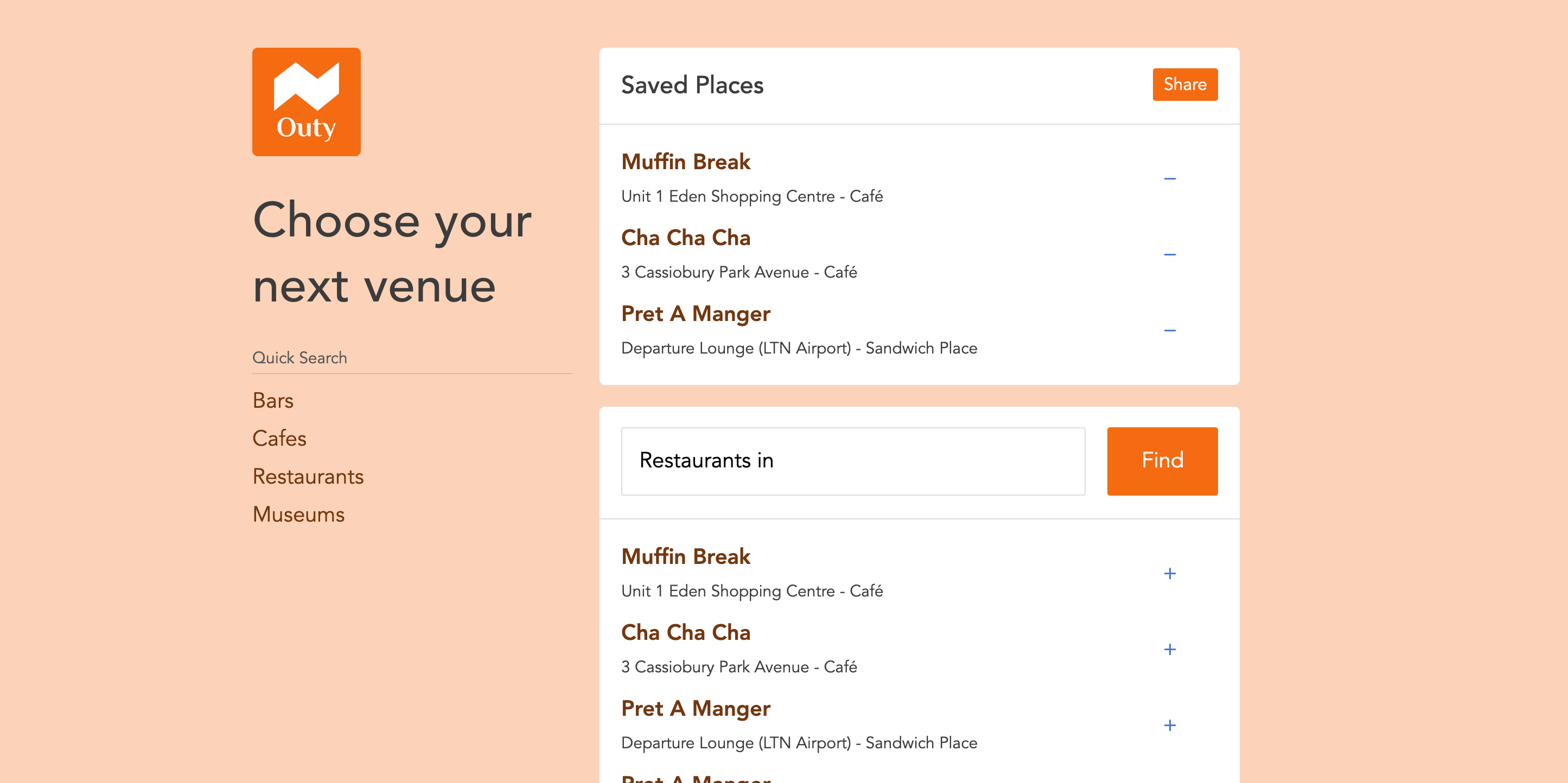Remove Cha Cha Cha from saved list
This screenshot has width=1568, height=783.
click(x=1169, y=254)
